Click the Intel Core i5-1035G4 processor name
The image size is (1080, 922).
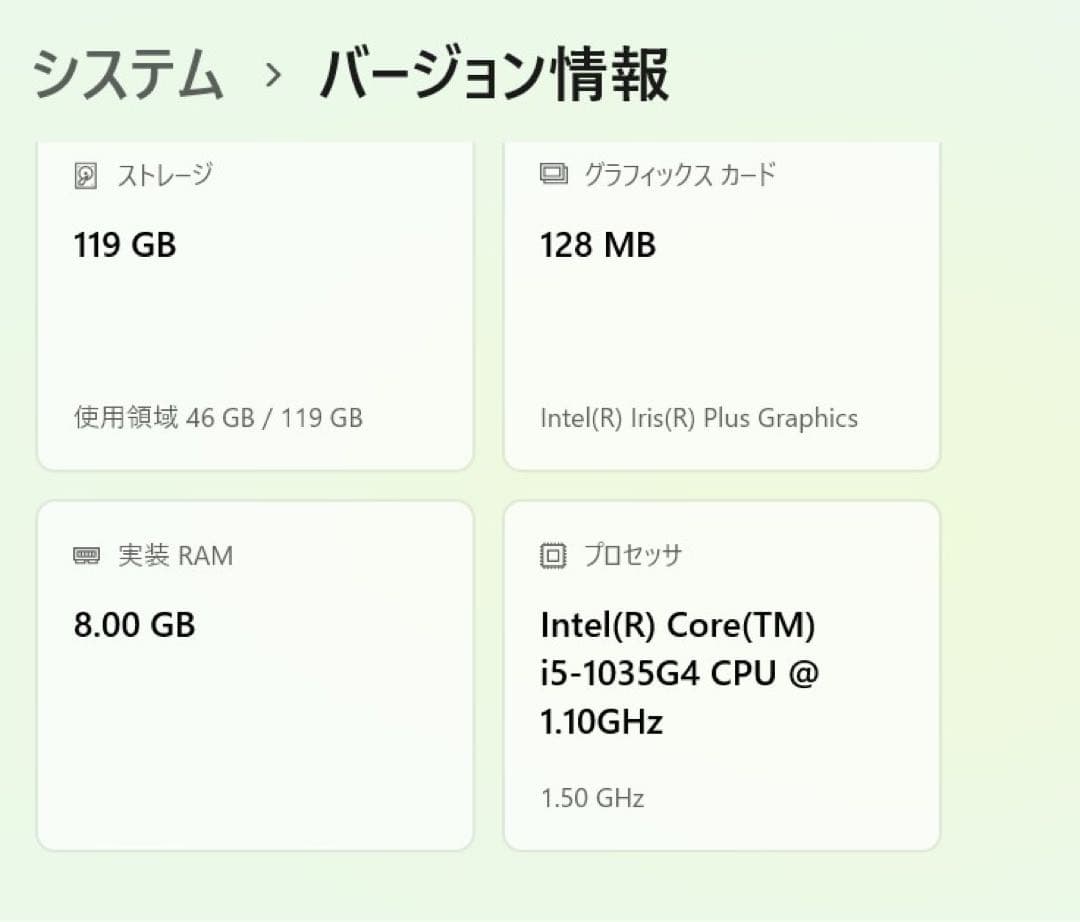click(680, 673)
